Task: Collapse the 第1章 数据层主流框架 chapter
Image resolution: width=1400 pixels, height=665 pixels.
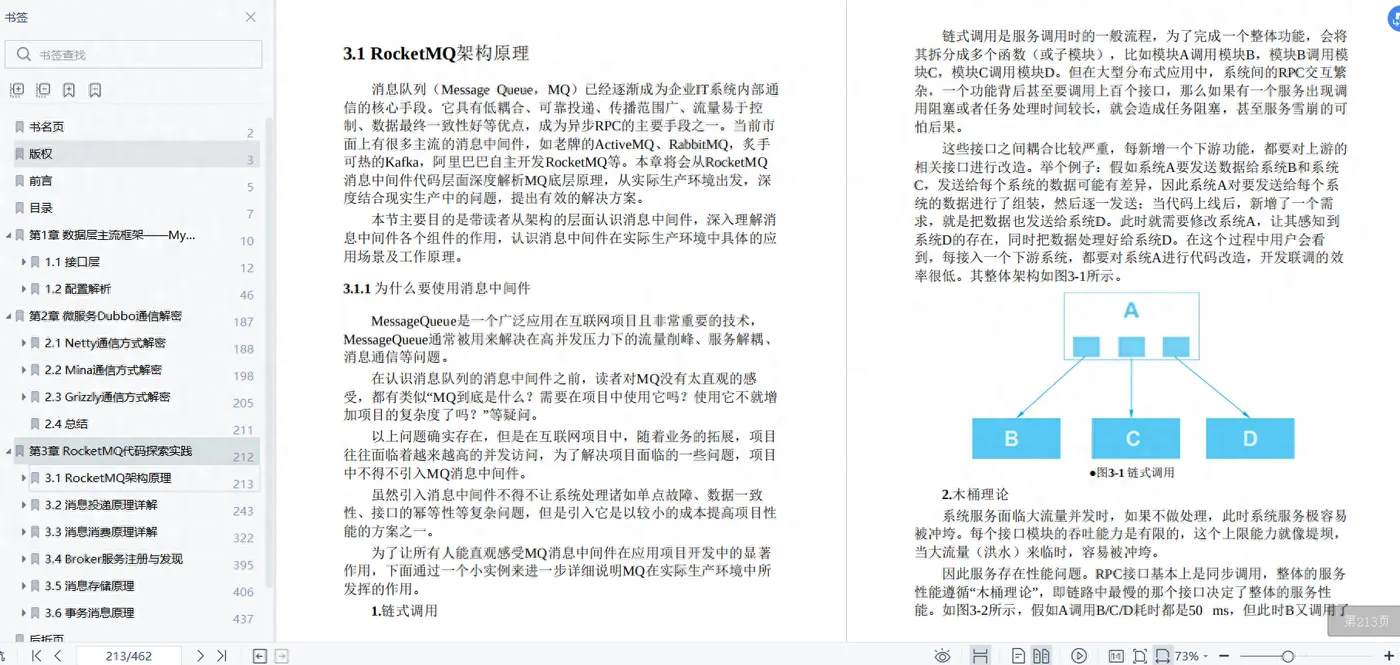Action: [8, 235]
